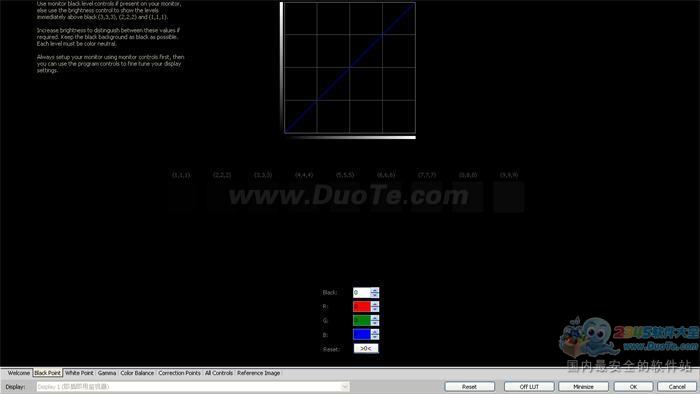Switch to the Welcome tab
Viewport: 700px width, 394px height.
(x=19, y=373)
